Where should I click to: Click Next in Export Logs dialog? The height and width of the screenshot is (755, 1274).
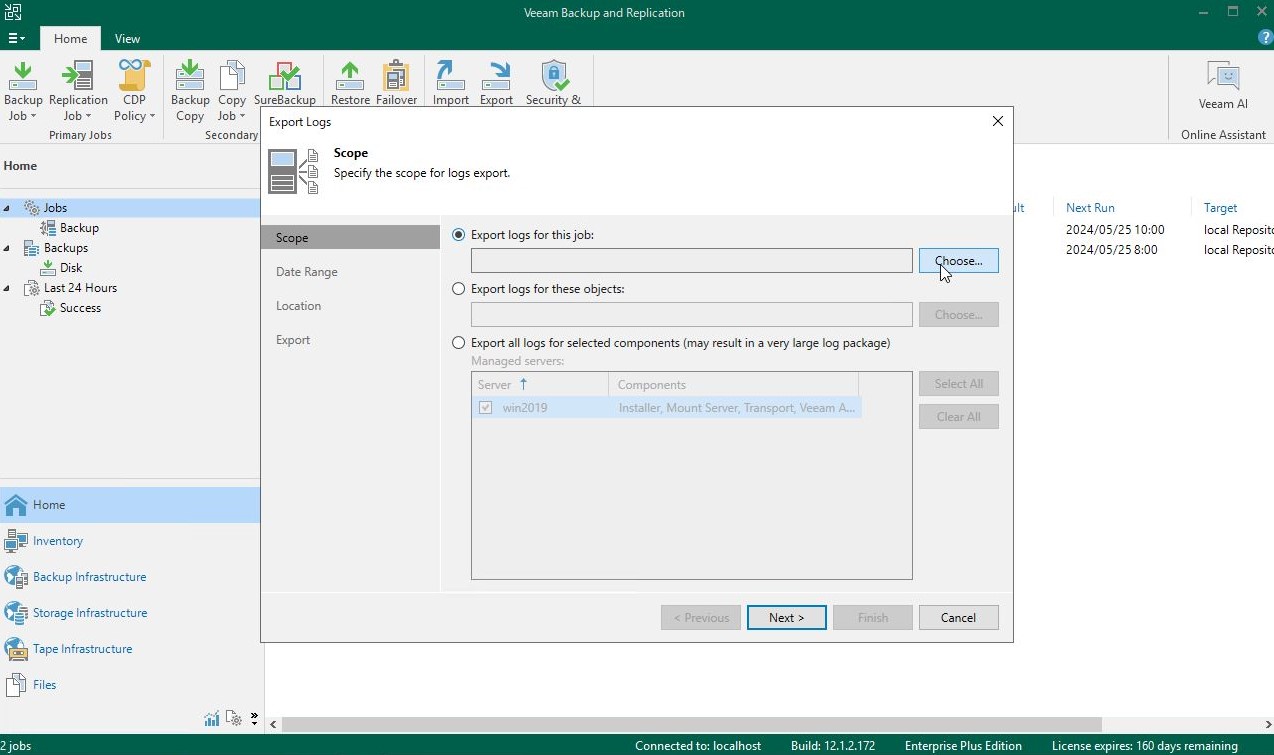[x=787, y=618]
